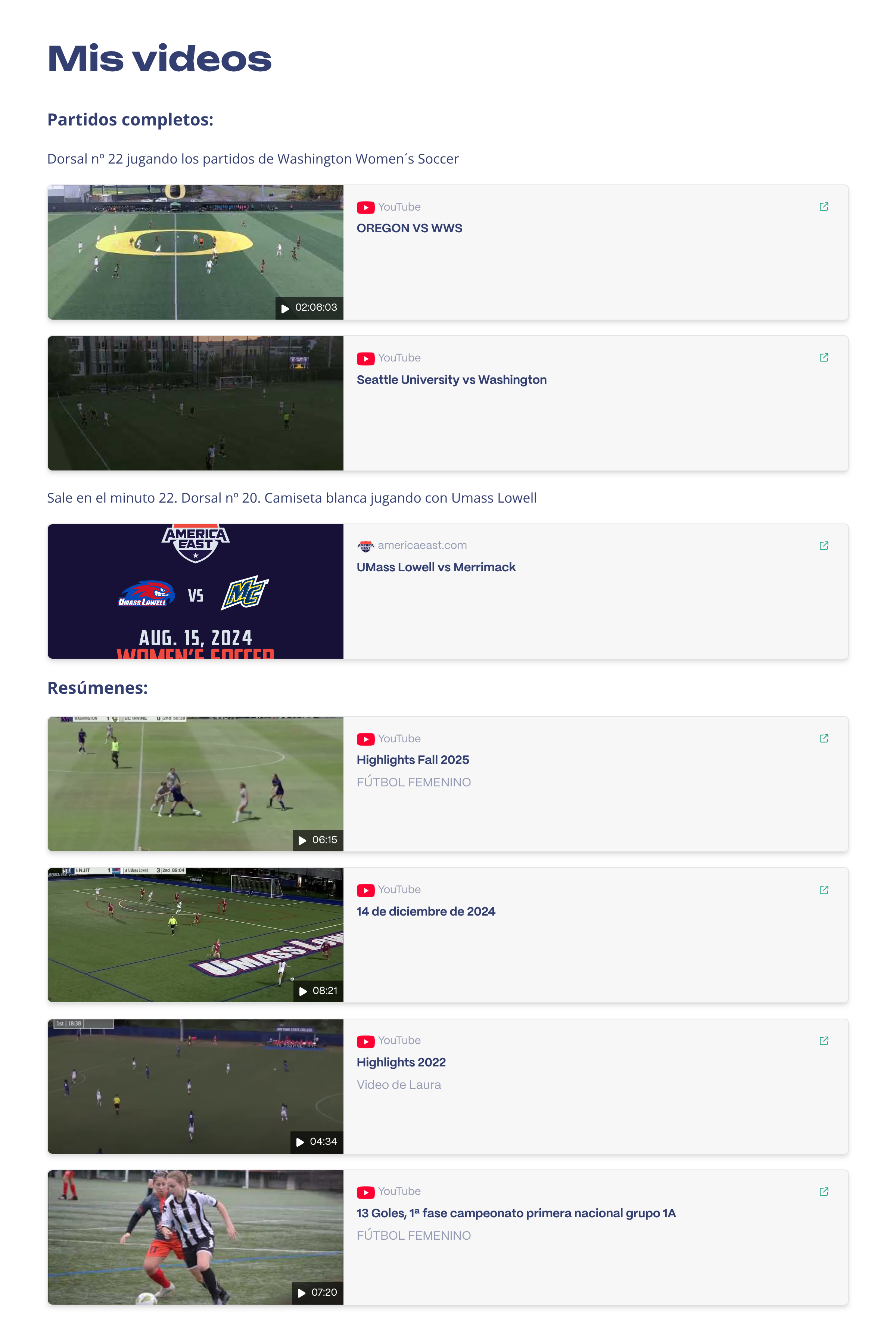This screenshot has height=1342, width=896.
Task: Click external link icon for 14 de diciembre video
Action: point(824,889)
